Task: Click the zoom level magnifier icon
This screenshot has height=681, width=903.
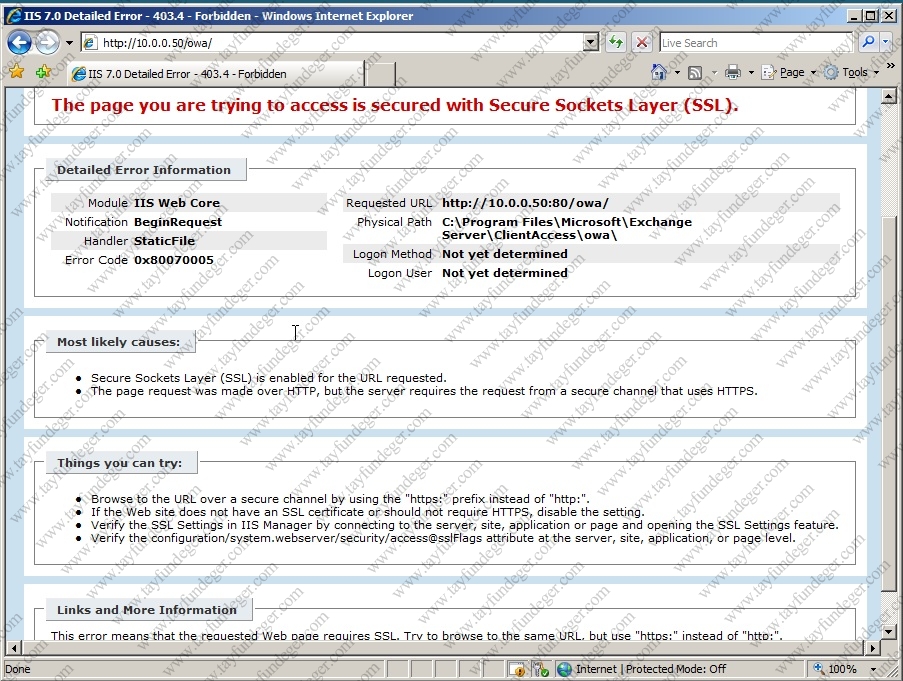Action: (818, 669)
